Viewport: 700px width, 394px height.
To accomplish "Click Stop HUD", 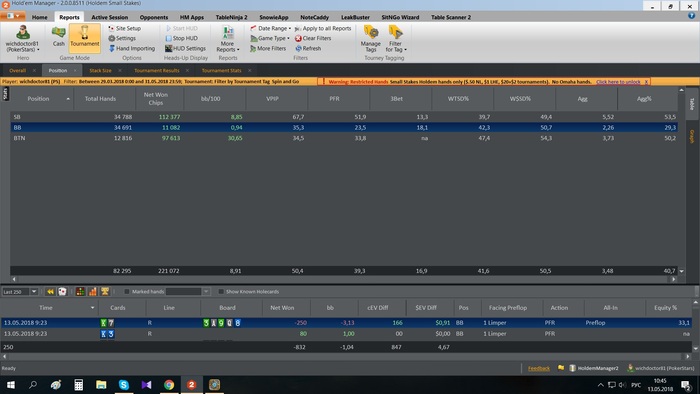I will pyautogui.click(x=181, y=38).
